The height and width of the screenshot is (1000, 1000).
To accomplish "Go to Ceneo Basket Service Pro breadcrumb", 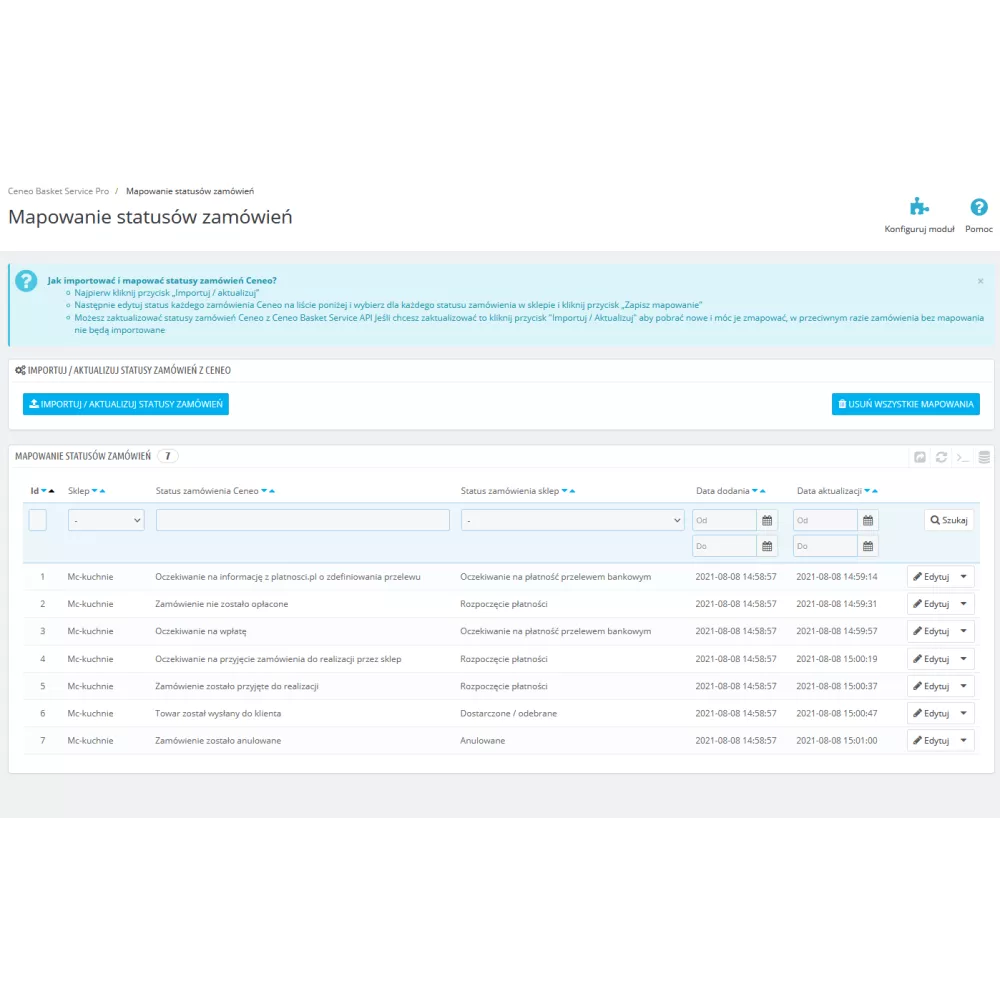I will pos(58,191).
